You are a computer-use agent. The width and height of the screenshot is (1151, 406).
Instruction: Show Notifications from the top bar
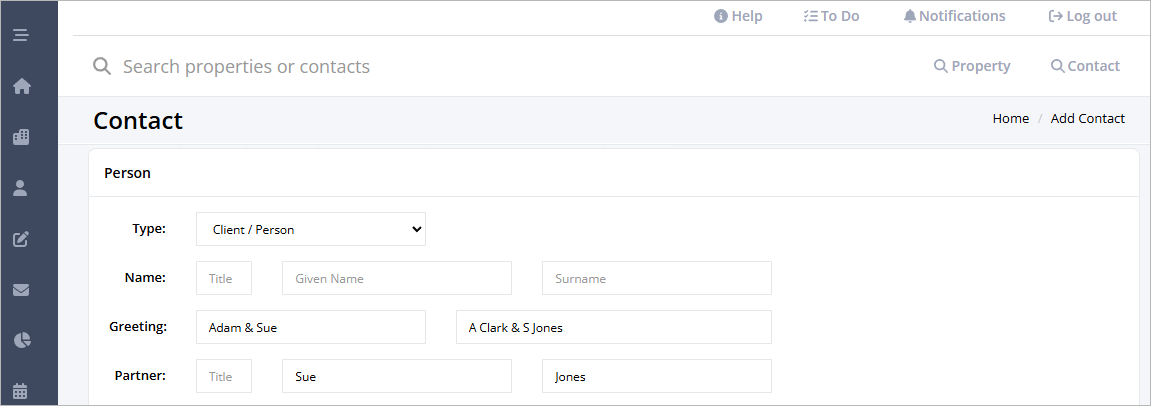954,16
